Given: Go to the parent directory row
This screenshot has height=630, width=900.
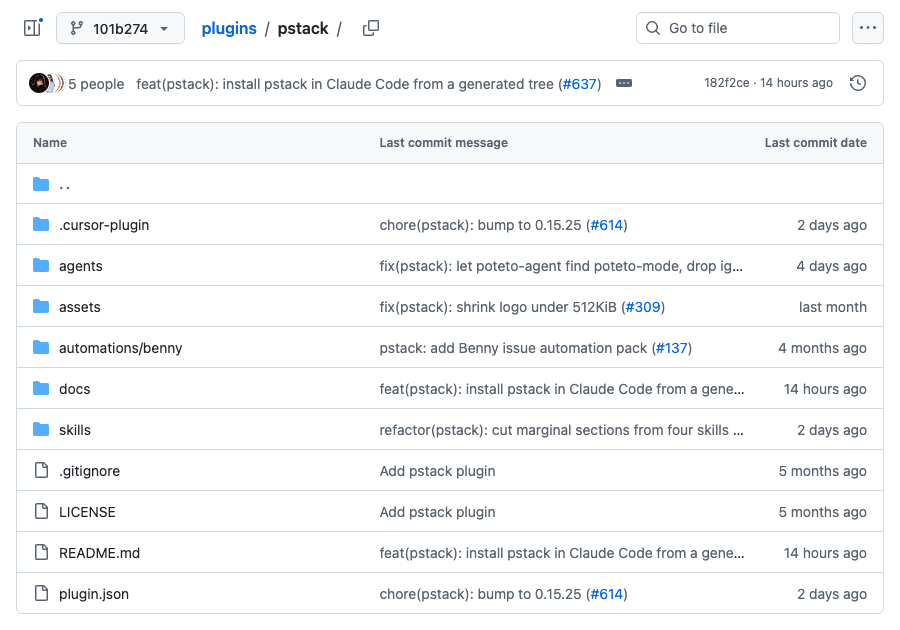Looking at the screenshot, I should [x=450, y=184].
